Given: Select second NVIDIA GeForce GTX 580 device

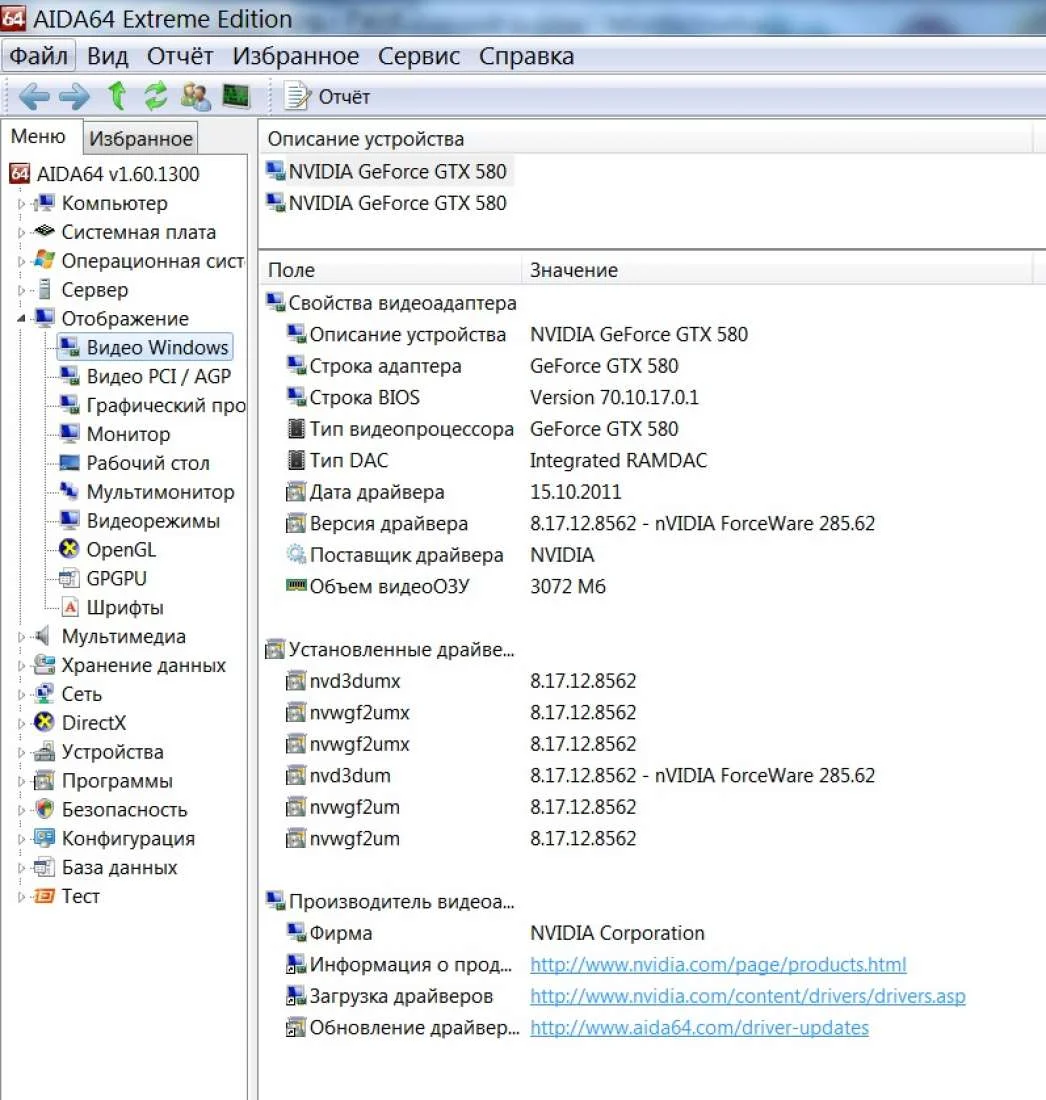Looking at the screenshot, I should pos(397,203).
